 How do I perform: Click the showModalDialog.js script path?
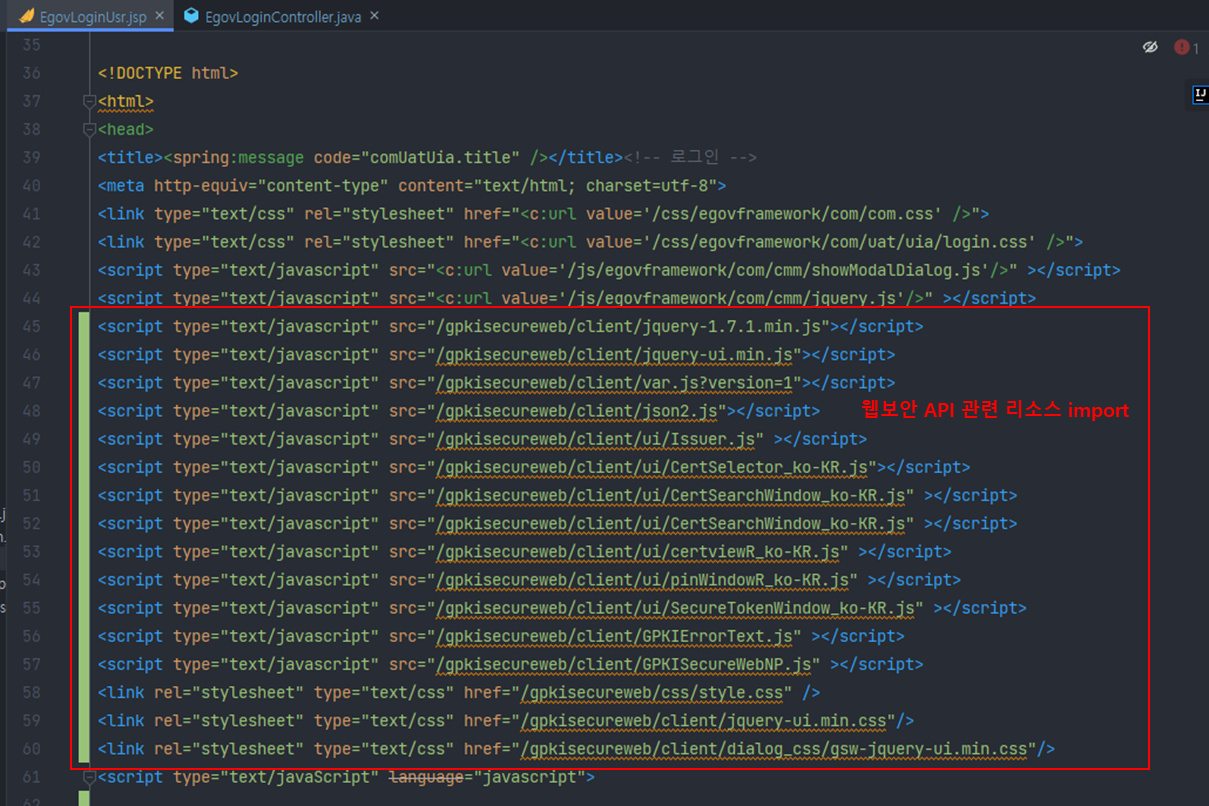click(x=775, y=270)
